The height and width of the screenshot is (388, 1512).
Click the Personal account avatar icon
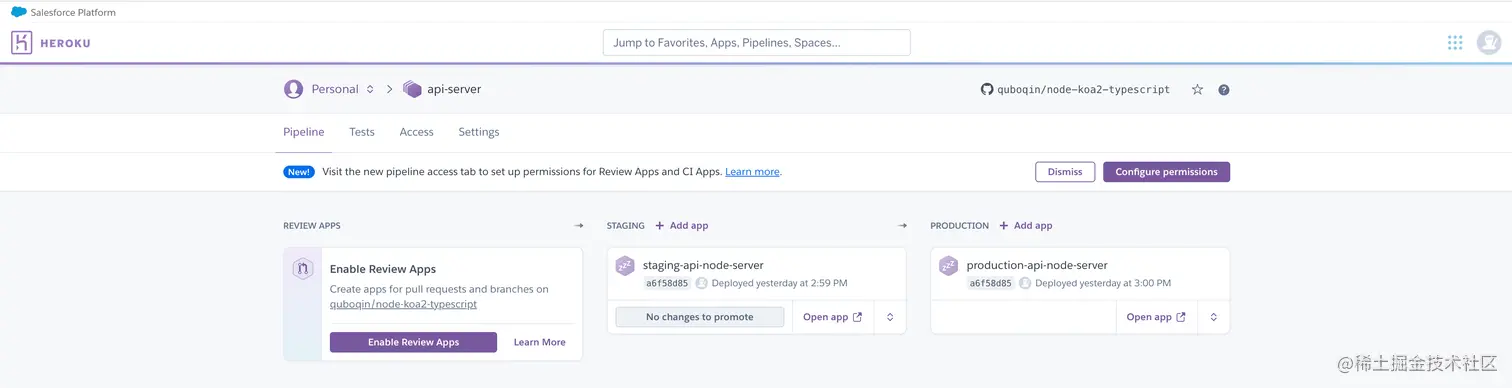coord(293,89)
